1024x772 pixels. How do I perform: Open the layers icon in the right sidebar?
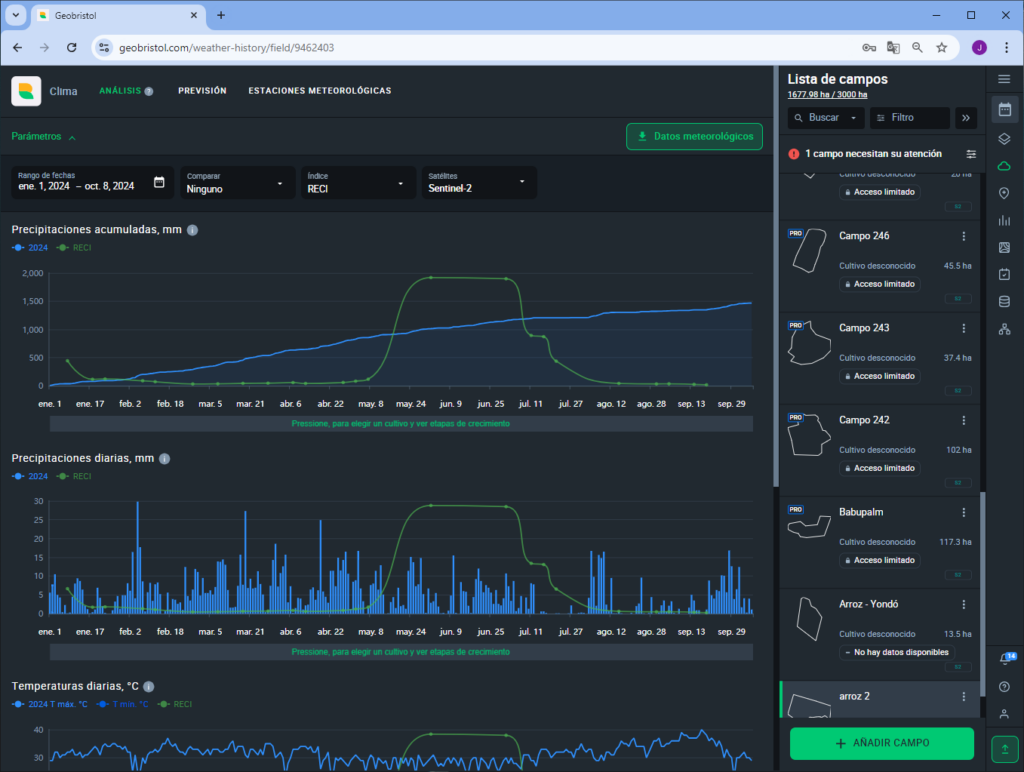click(x=1004, y=138)
